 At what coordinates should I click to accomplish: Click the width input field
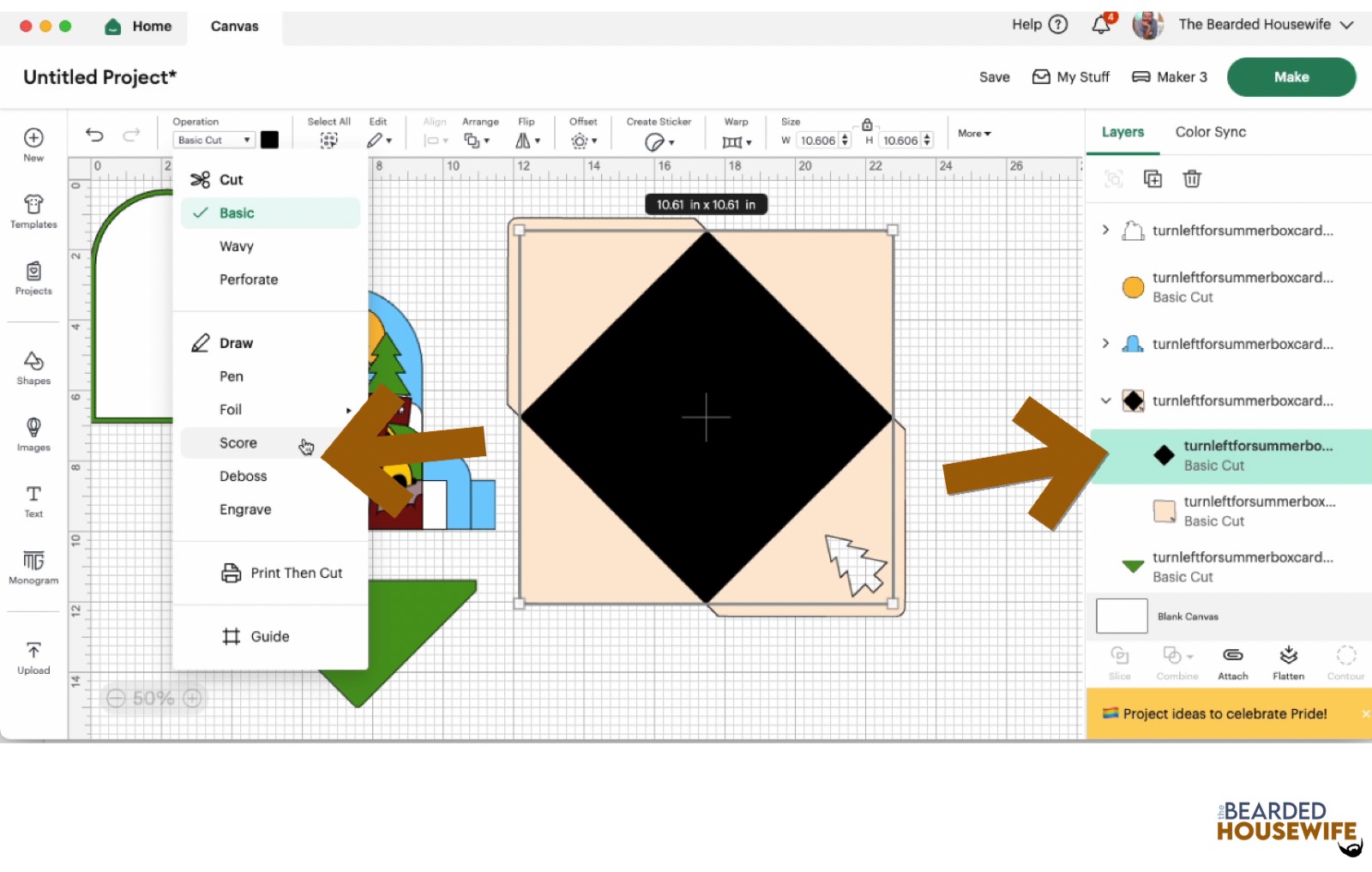(817, 140)
